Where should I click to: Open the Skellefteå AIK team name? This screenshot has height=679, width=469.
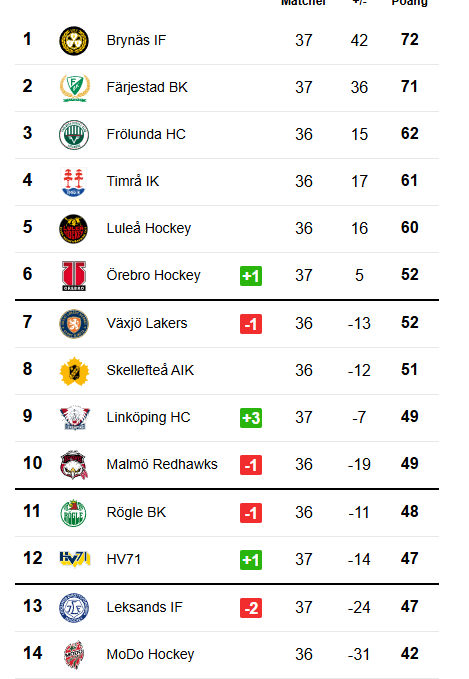point(150,370)
